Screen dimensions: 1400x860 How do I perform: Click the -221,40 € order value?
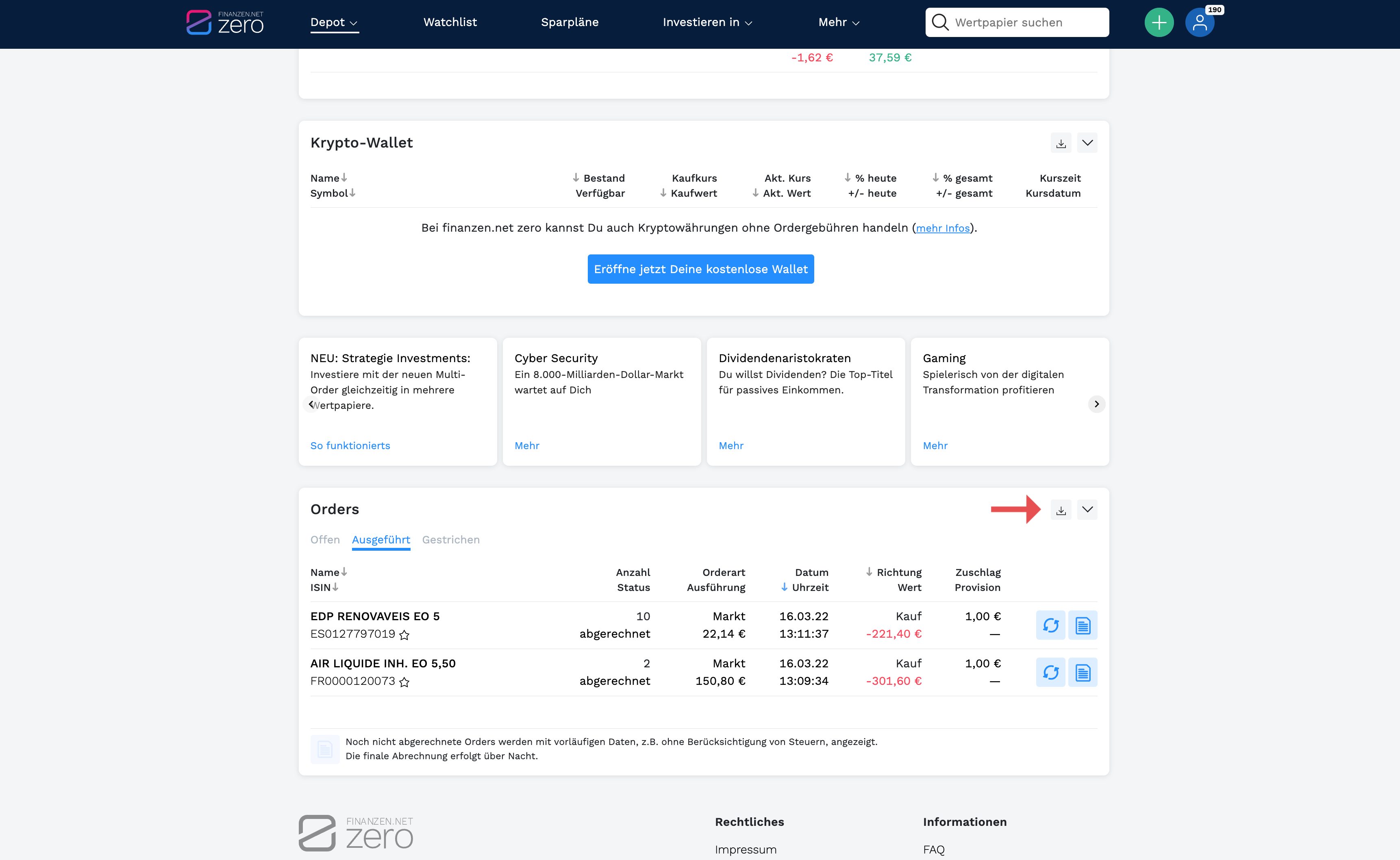coord(893,634)
